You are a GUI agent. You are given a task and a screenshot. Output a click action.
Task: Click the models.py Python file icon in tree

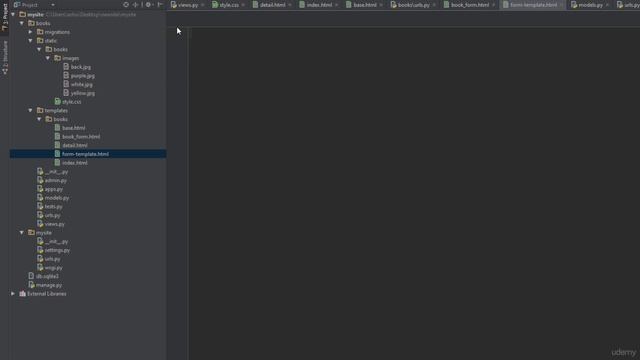40,198
